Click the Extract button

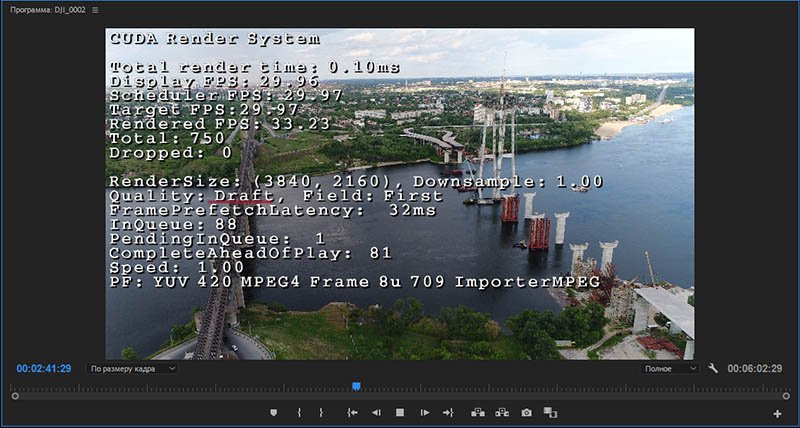tap(502, 412)
